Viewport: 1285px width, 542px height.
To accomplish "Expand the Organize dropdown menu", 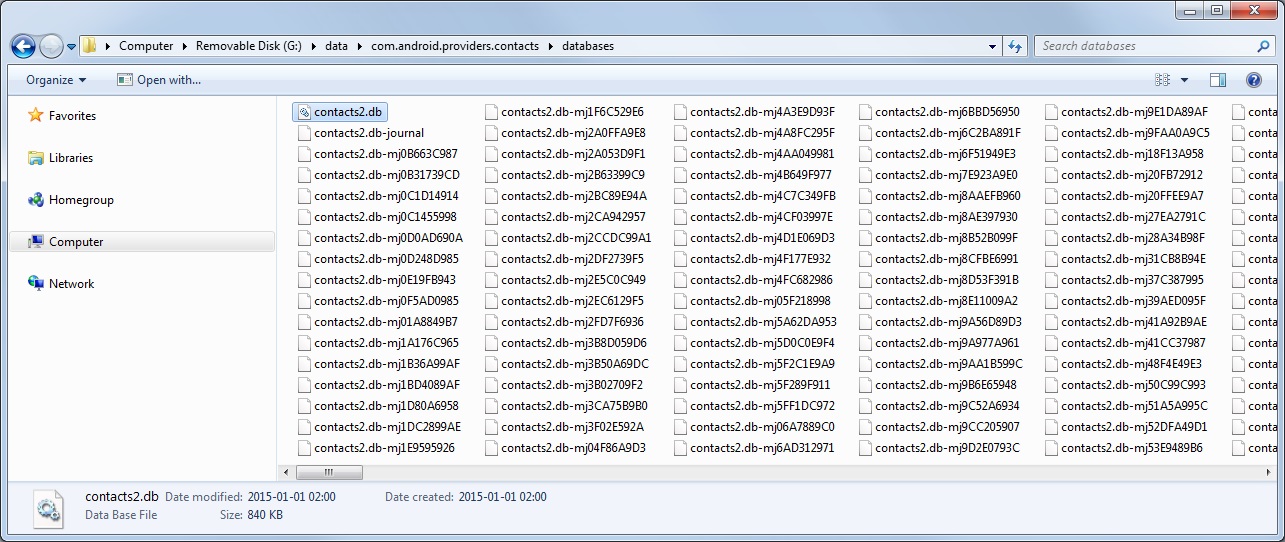I will (56, 80).
